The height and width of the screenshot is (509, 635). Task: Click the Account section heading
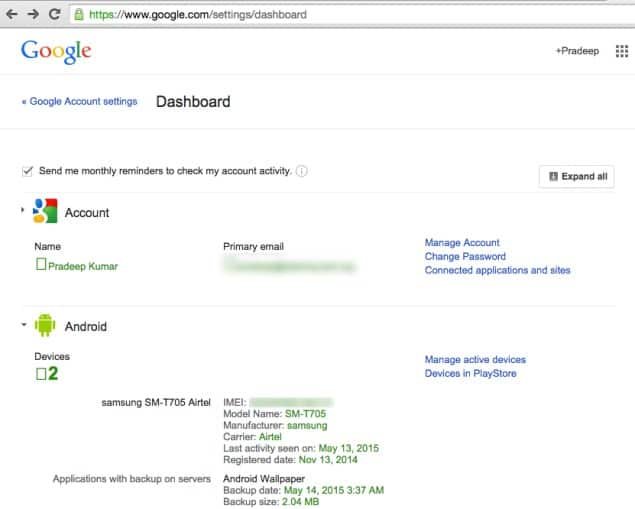pyautogui.click(x=87, y=213)
